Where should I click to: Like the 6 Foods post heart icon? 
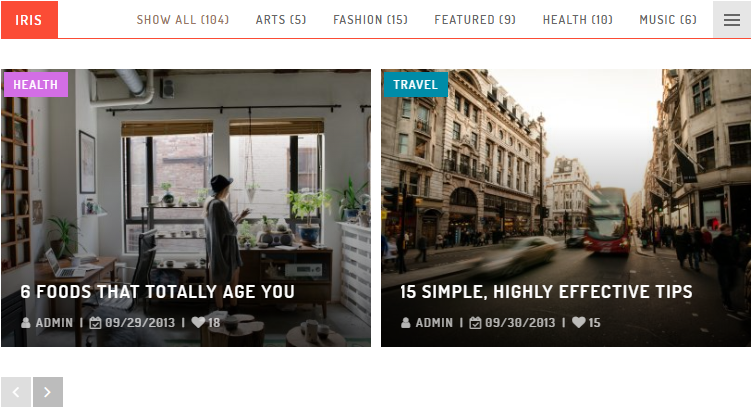198,323
